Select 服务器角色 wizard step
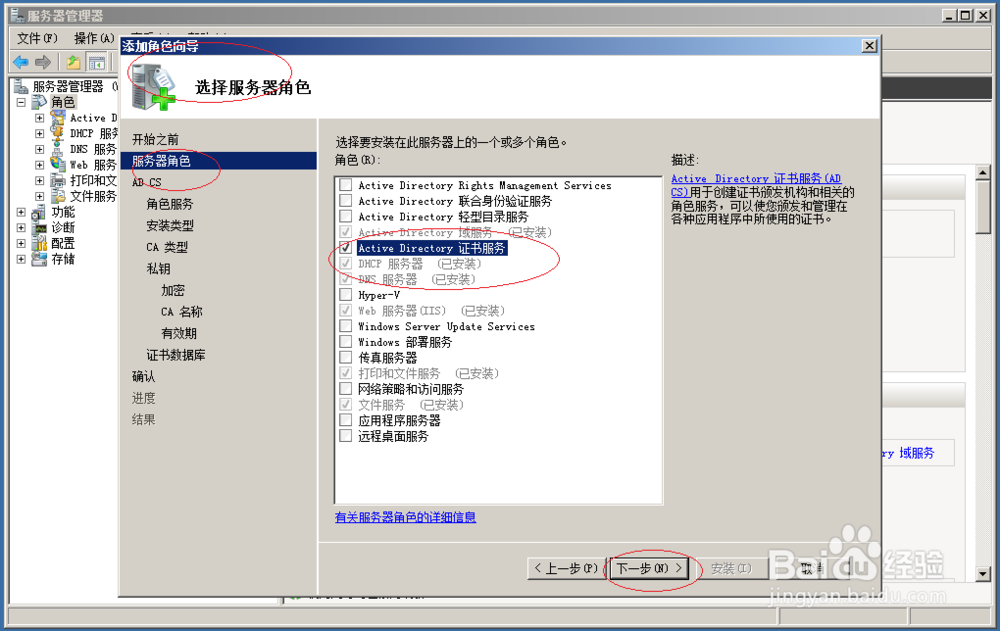 [x=218, y=161]
